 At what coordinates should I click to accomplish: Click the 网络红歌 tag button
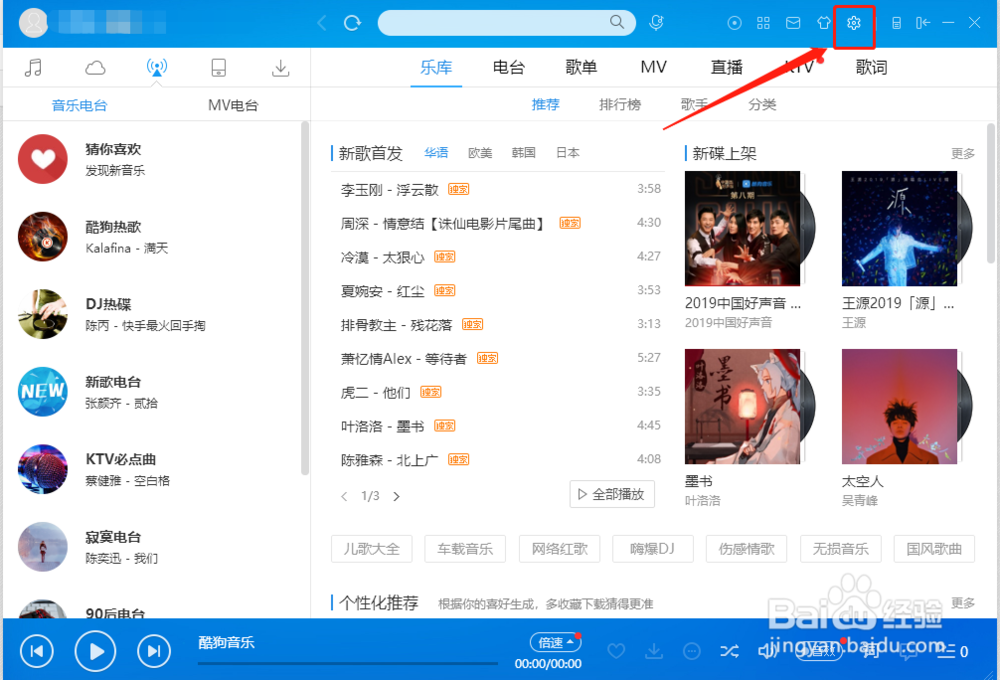pos(559,549)
